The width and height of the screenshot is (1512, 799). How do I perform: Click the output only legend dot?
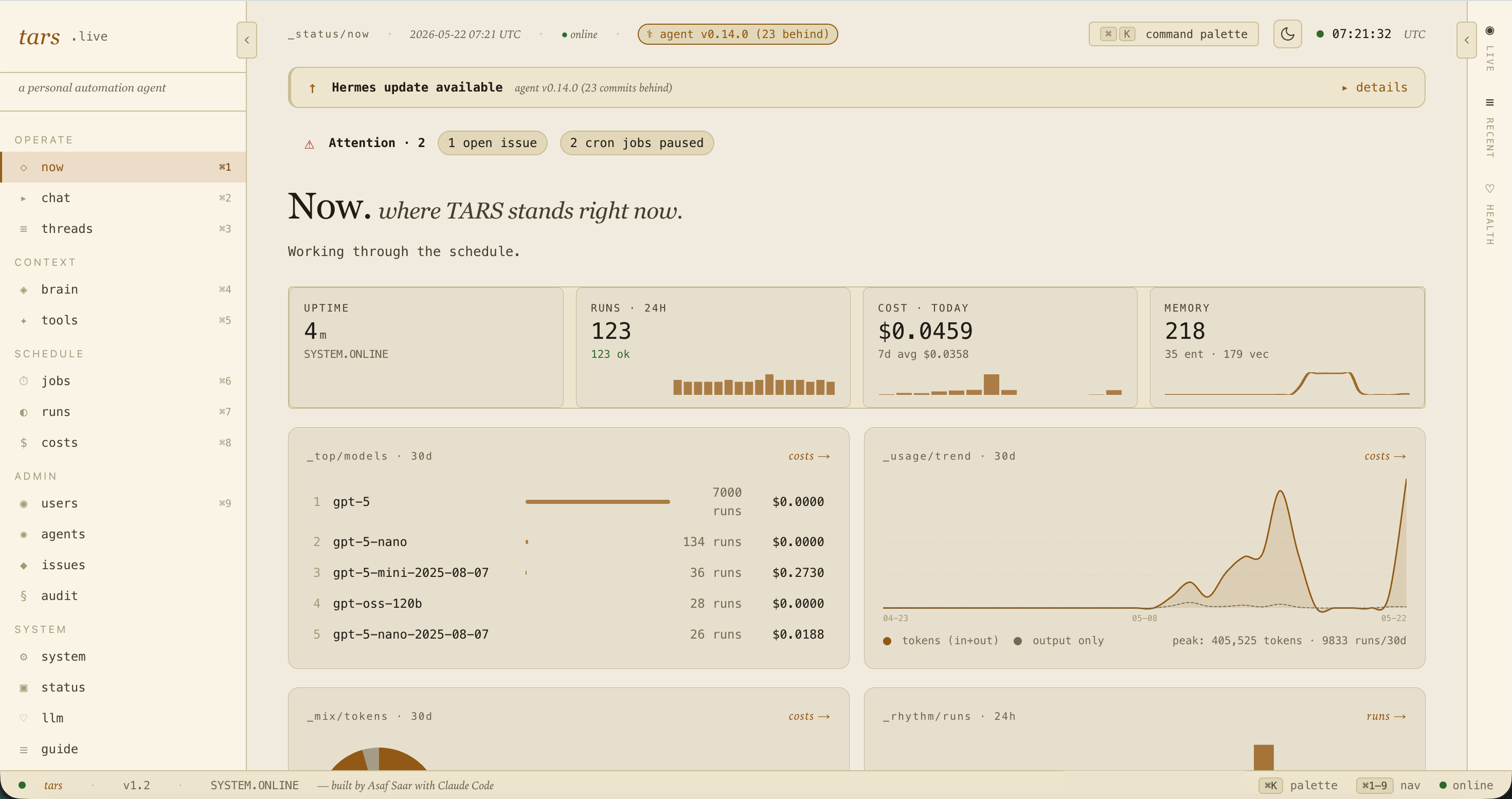pos(1018,641)
